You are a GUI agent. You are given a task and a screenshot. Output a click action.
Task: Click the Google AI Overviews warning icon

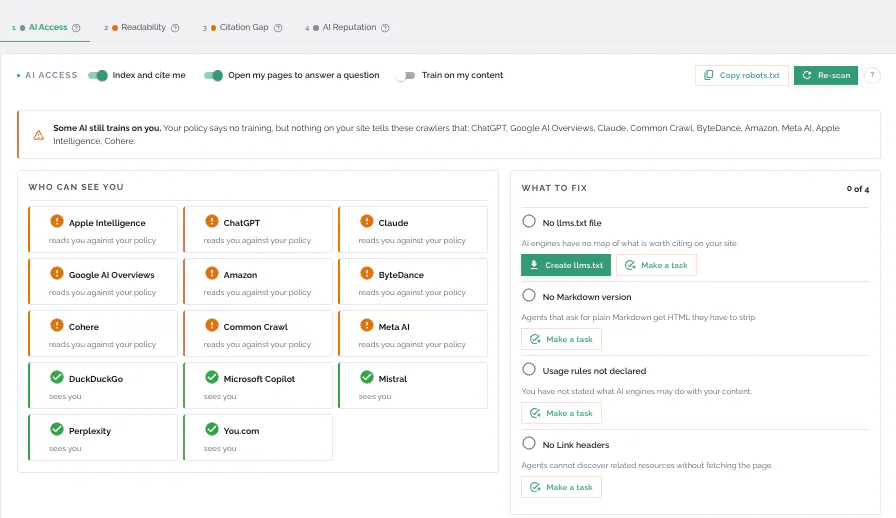coord(57,273)
